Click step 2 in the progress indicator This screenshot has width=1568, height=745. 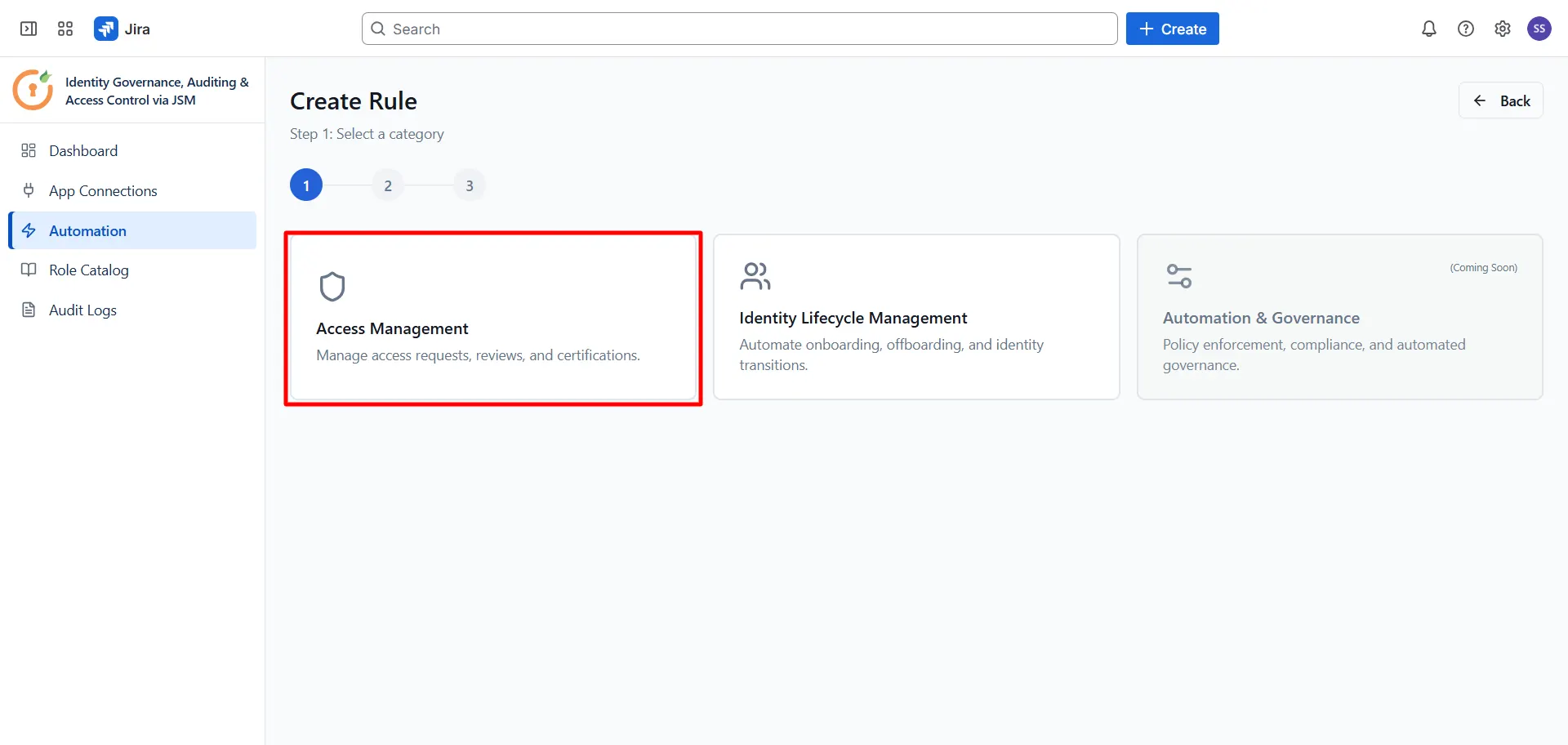388,185
